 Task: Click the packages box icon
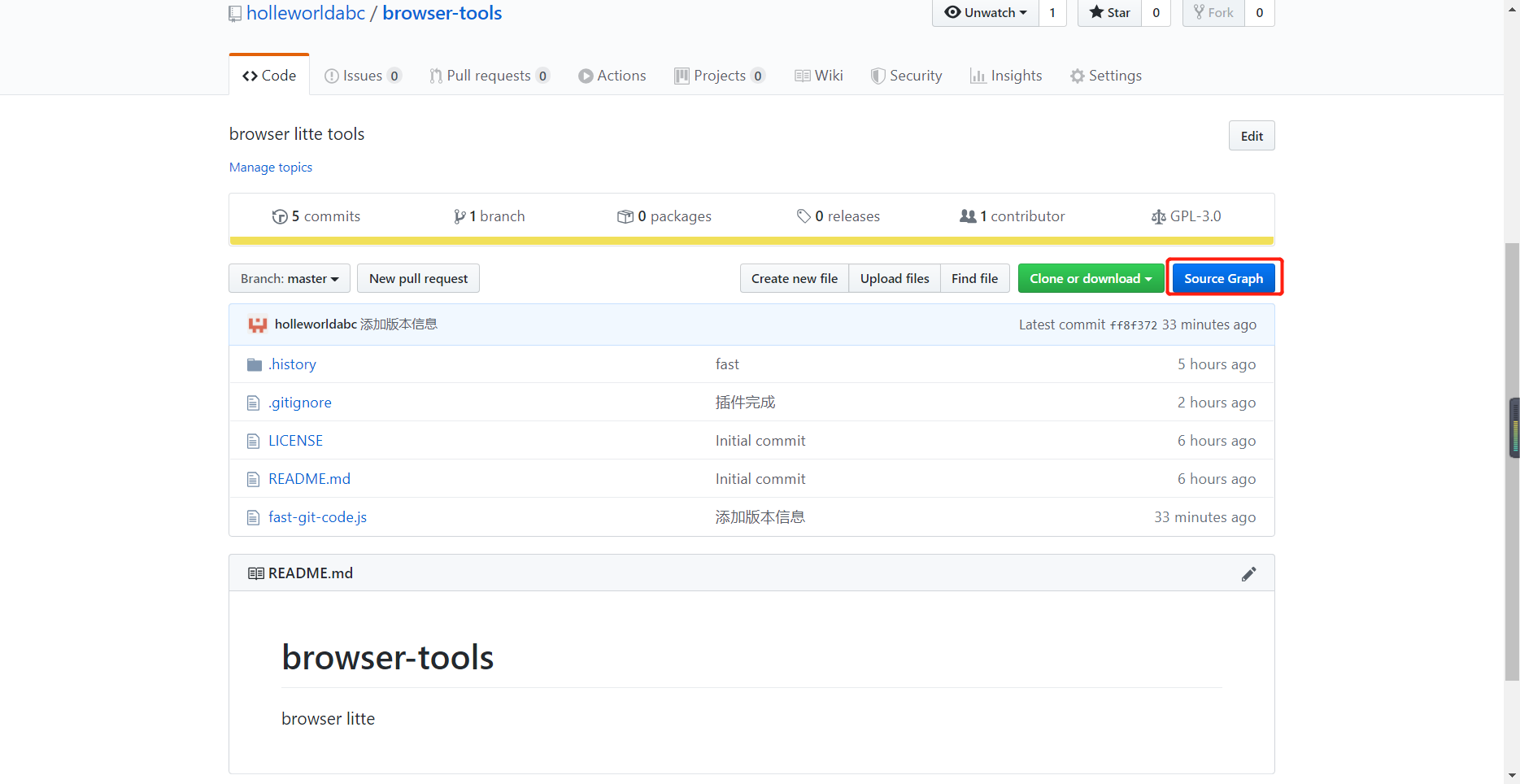tap(625, 216)
